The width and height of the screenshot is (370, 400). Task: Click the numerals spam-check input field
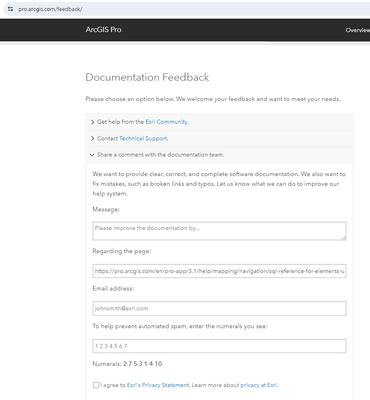click(x=219, y=346)
